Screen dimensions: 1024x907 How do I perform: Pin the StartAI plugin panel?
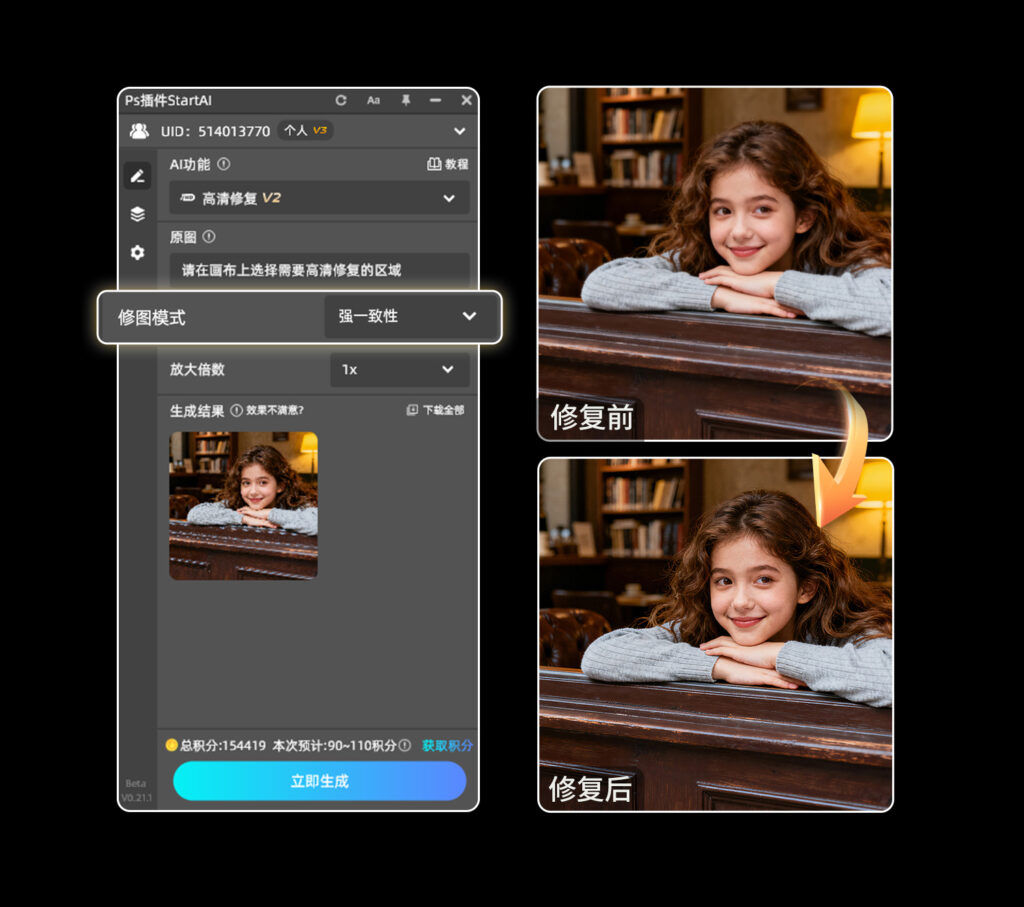point(405,100)
